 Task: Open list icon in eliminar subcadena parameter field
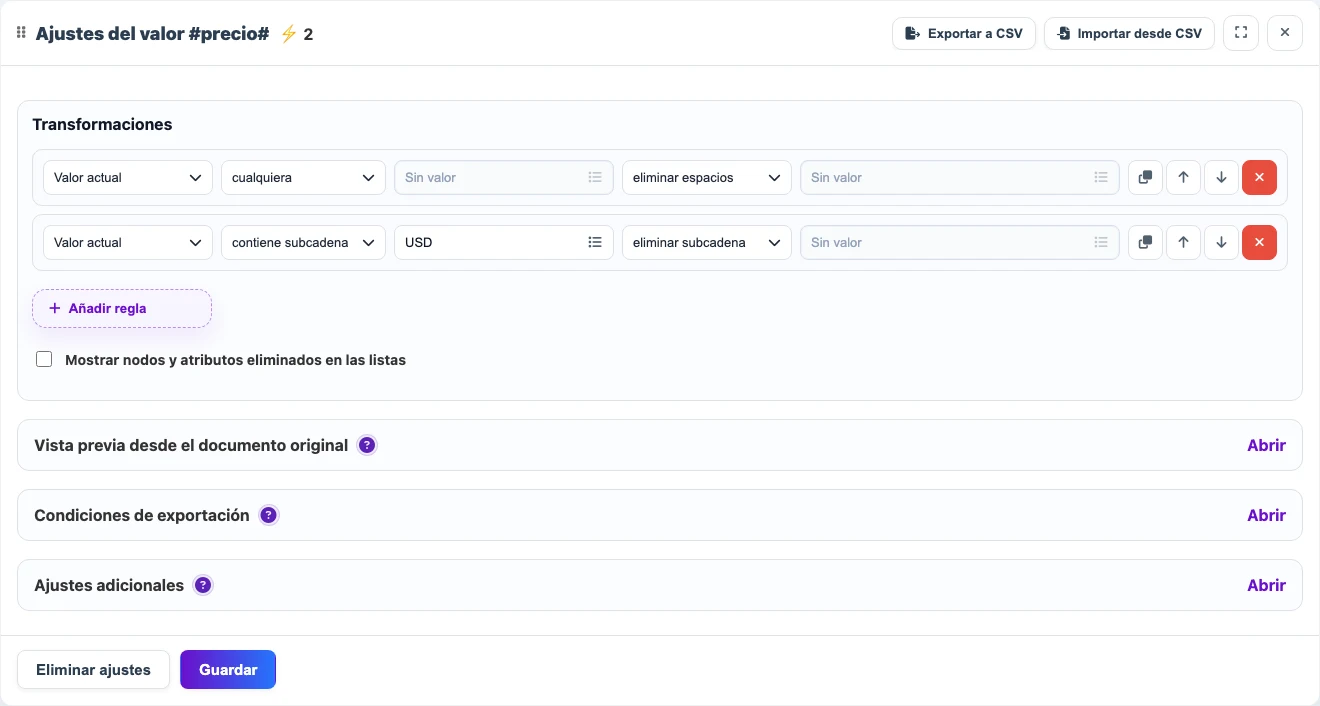coord(1101,242)
